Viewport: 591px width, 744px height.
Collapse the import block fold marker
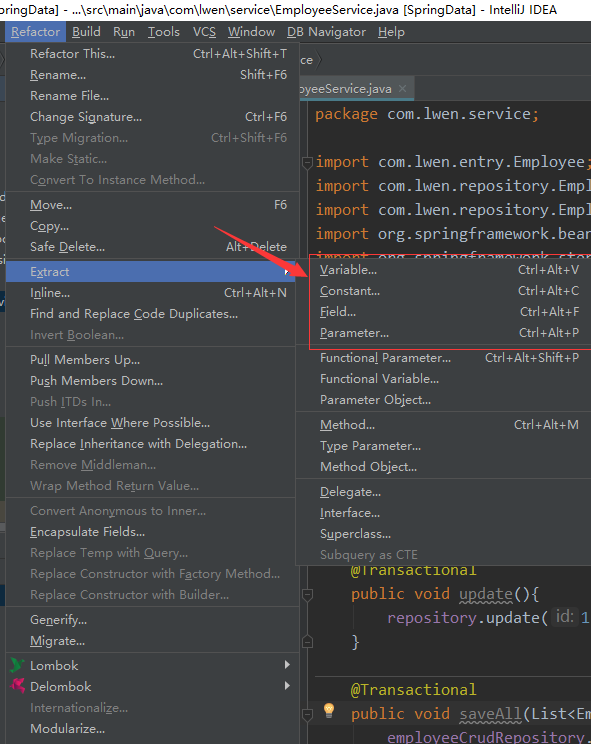(x=307, y=163)
